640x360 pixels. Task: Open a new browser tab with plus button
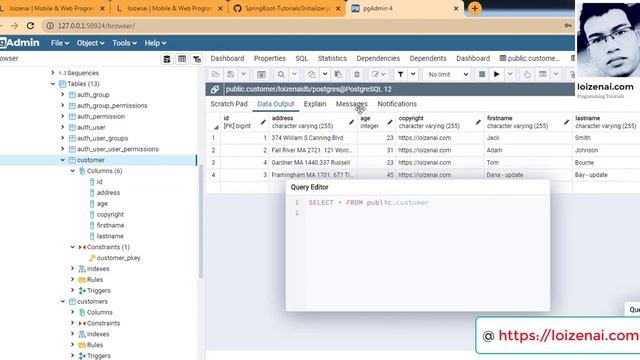pyautogui.click(x=475, y=8)
